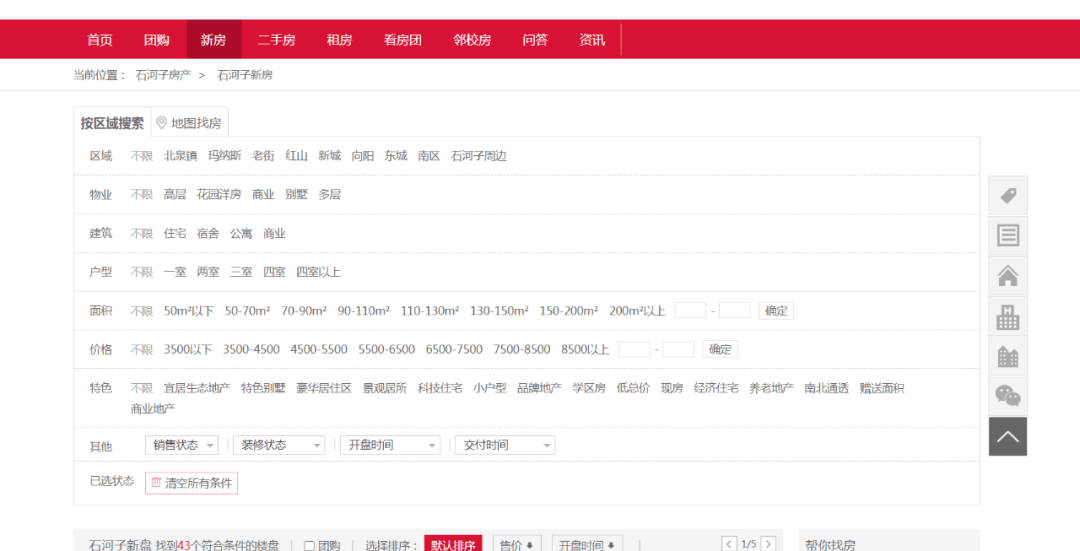
Task: Select 默认排序 sort button
Action: (453, 545)
